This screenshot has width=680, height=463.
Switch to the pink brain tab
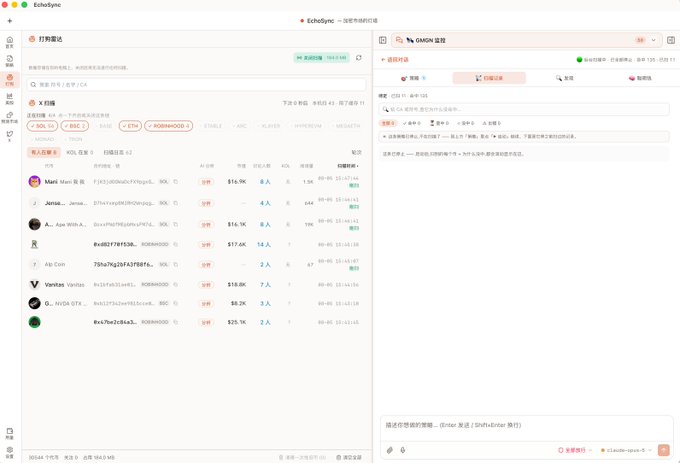[640, 78]
